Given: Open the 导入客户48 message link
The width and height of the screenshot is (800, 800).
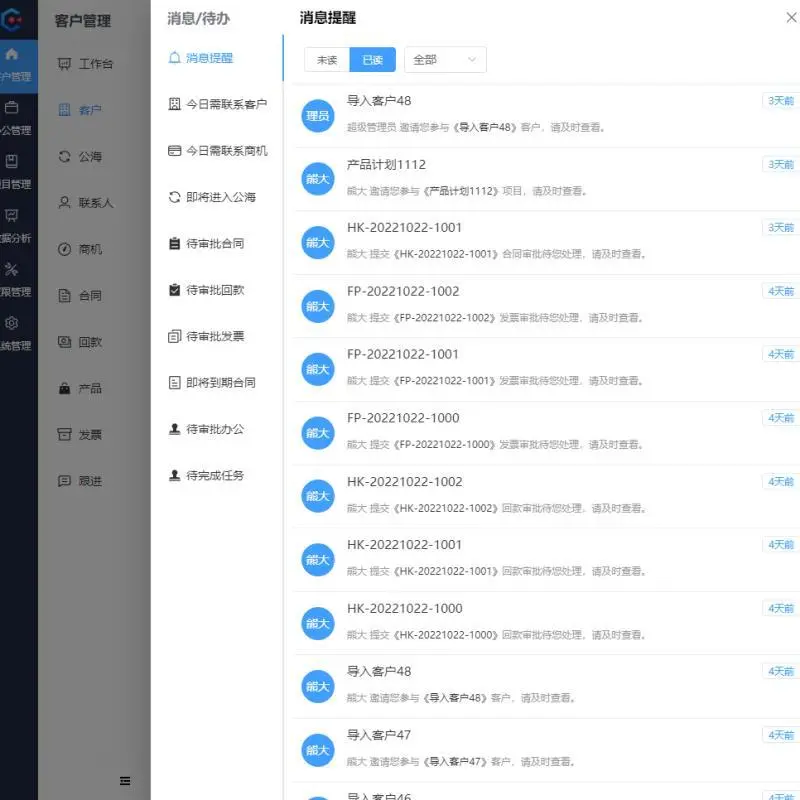Looking at the screenshot, I should pos(380,100).
